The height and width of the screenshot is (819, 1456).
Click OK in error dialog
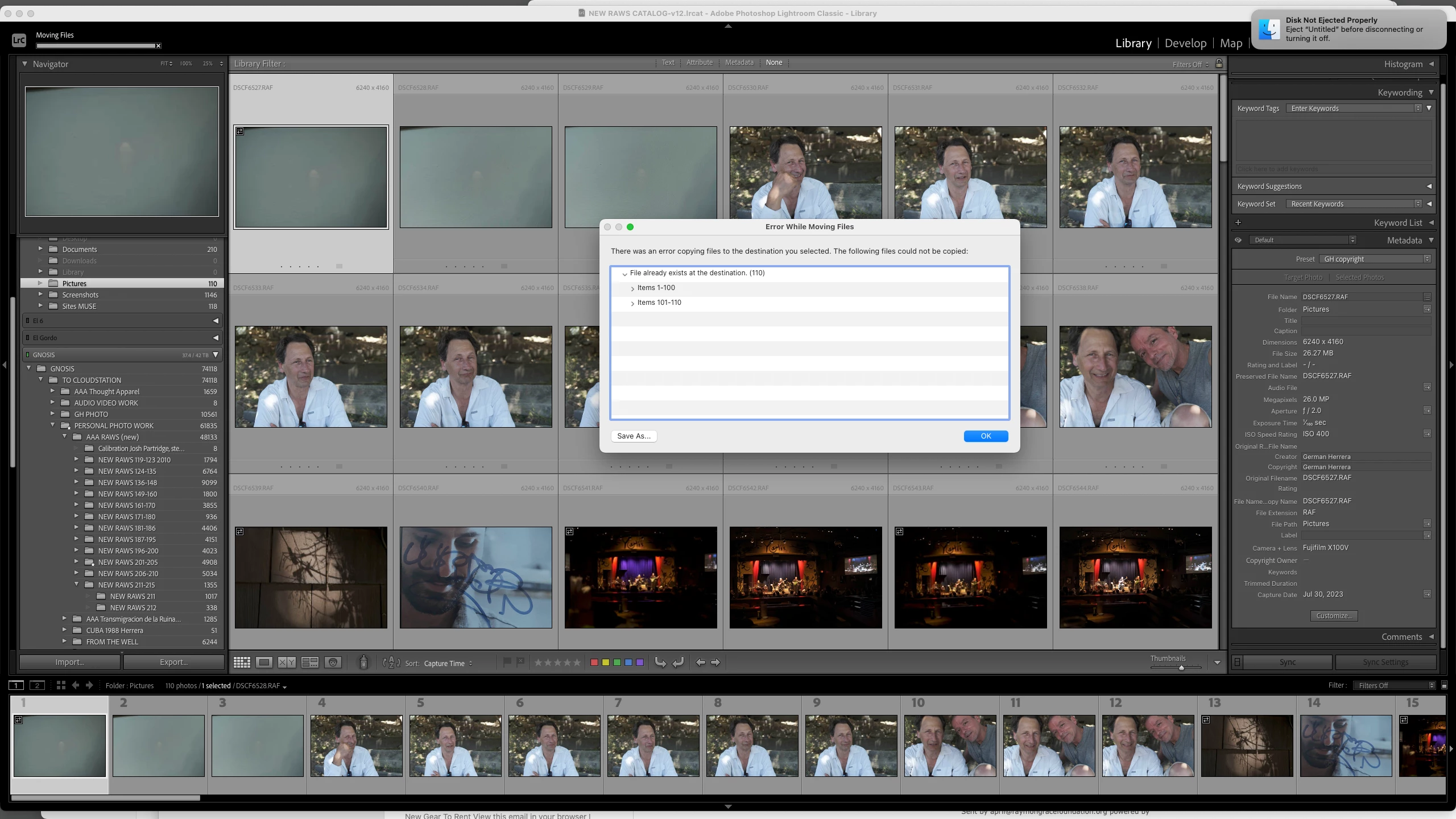(986, 436)
